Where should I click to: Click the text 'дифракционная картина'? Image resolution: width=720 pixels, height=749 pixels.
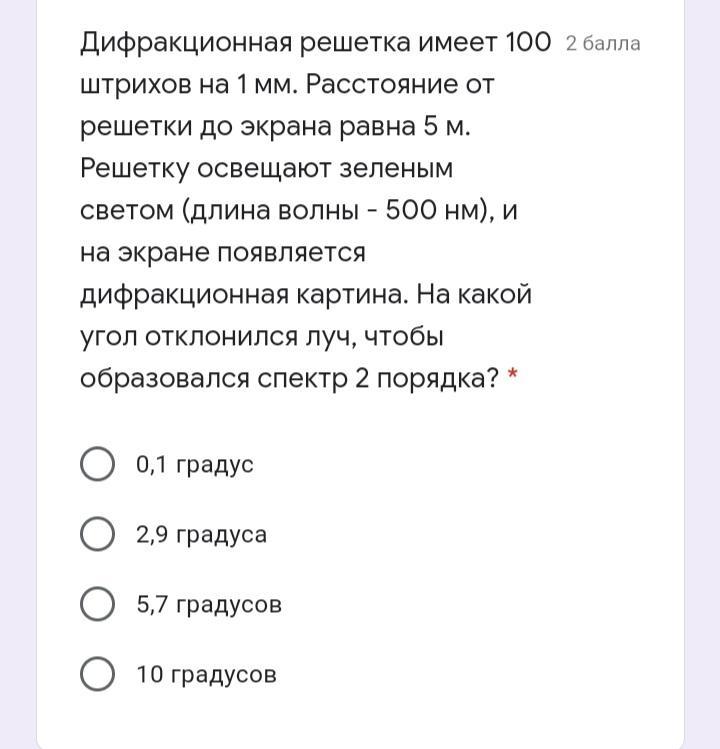(x=242, y=295)
